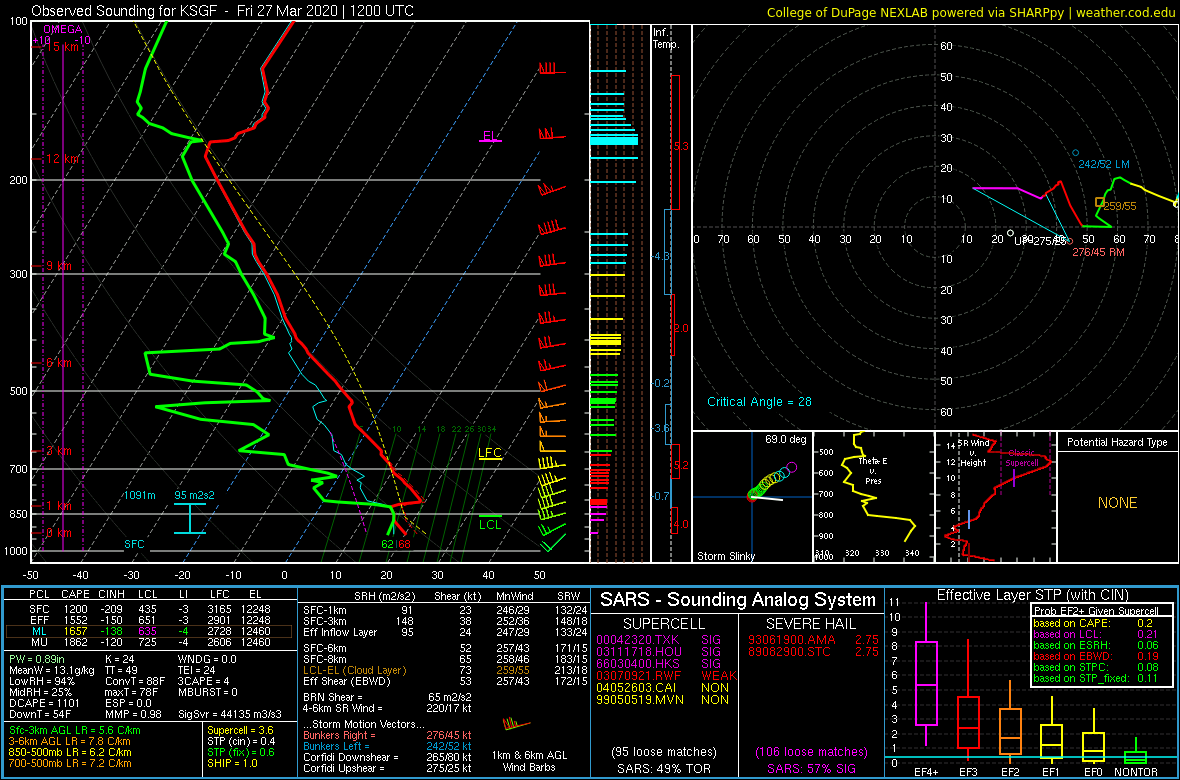The height and width of the screenshot is (780, 1180).
Task: Click the 'PW = 0.89in' value
Action: click(x=38, y=658)
